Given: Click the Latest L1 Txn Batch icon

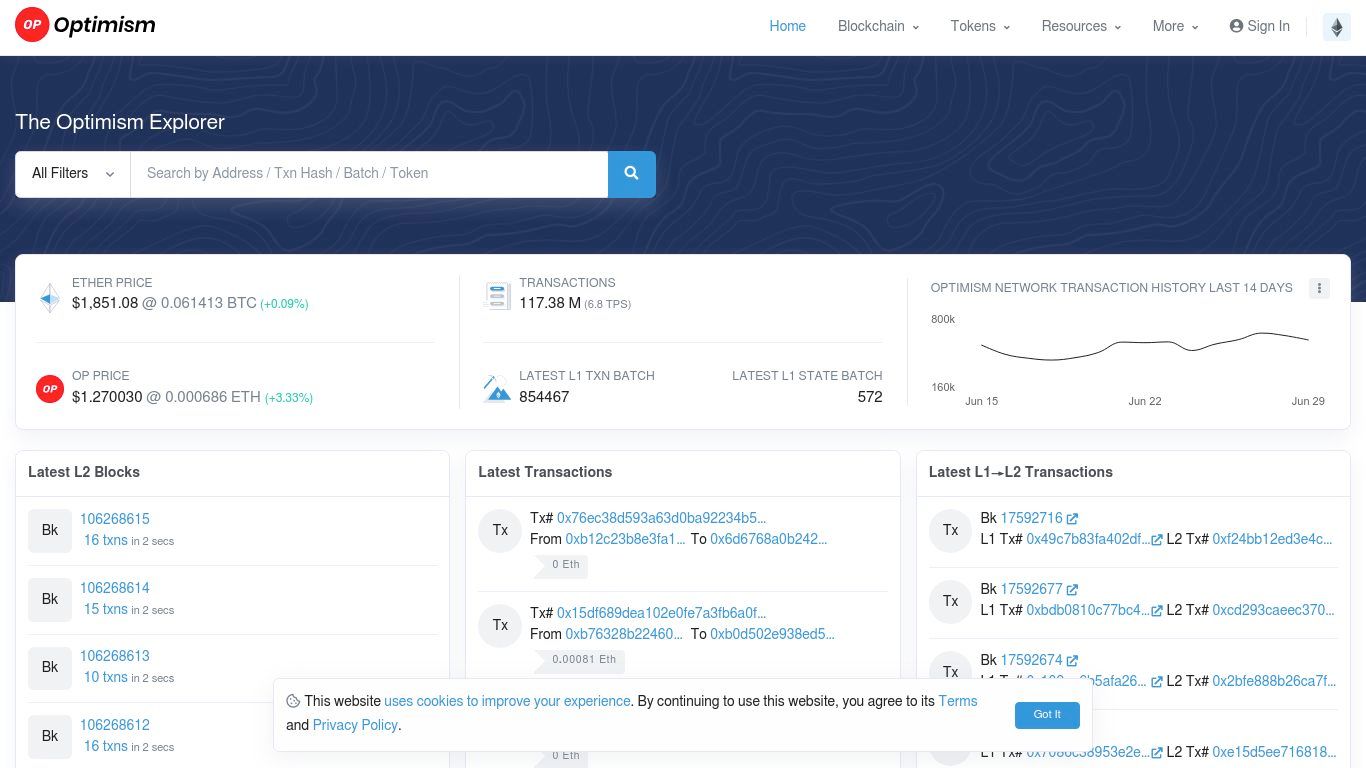Looking at the screenshot, I should pyautogui.click(x=497, y=388).
